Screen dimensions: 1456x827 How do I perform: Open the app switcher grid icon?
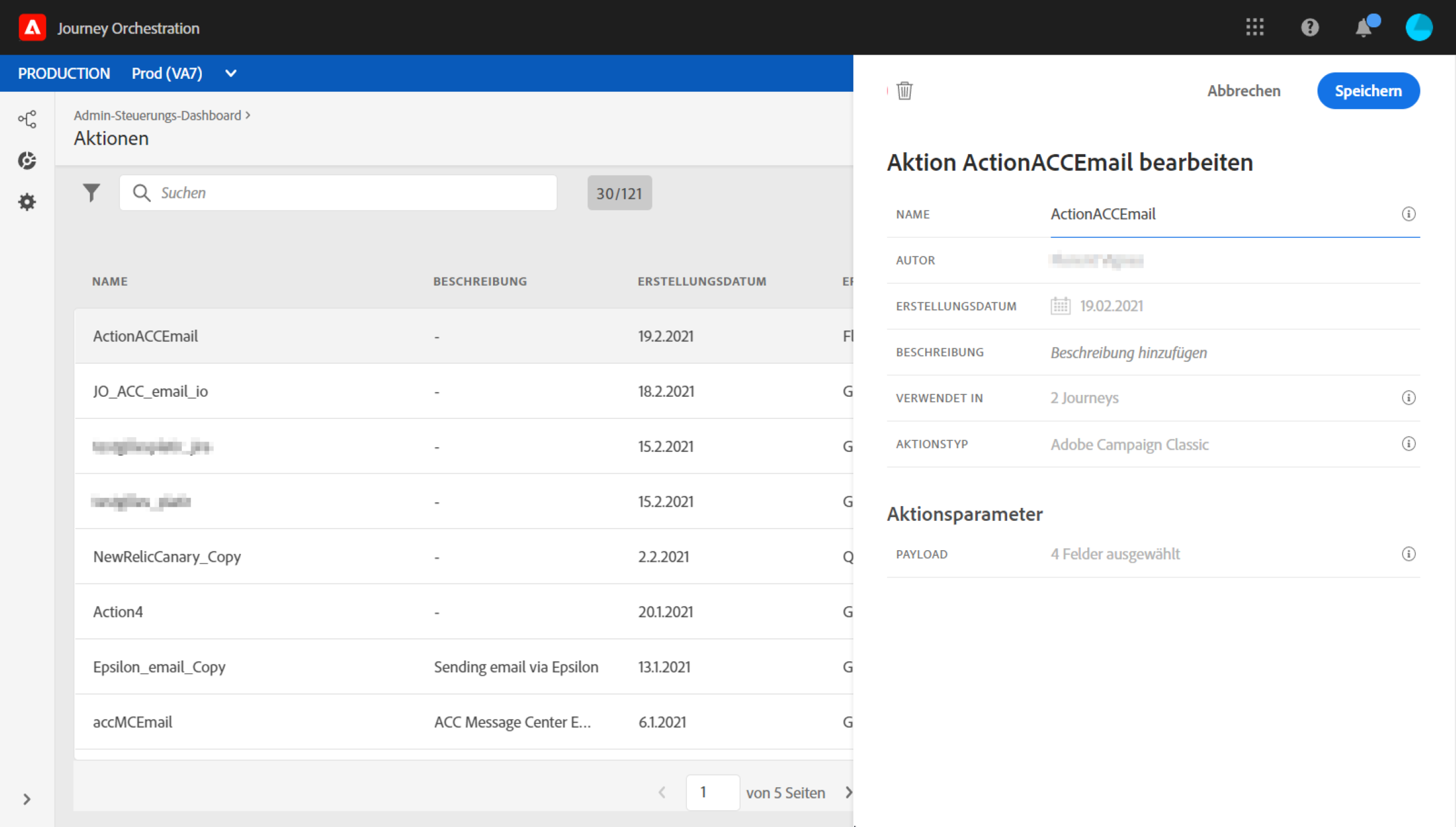coord(1254,27)
